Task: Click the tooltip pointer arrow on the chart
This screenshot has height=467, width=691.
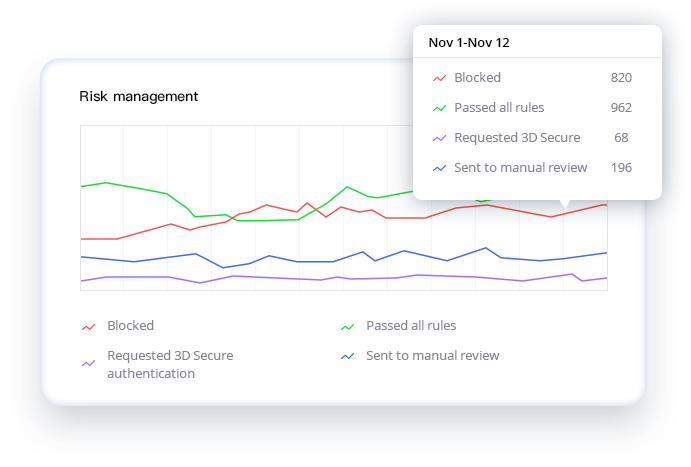Action: pyautogui.click(x=564, y=204)
